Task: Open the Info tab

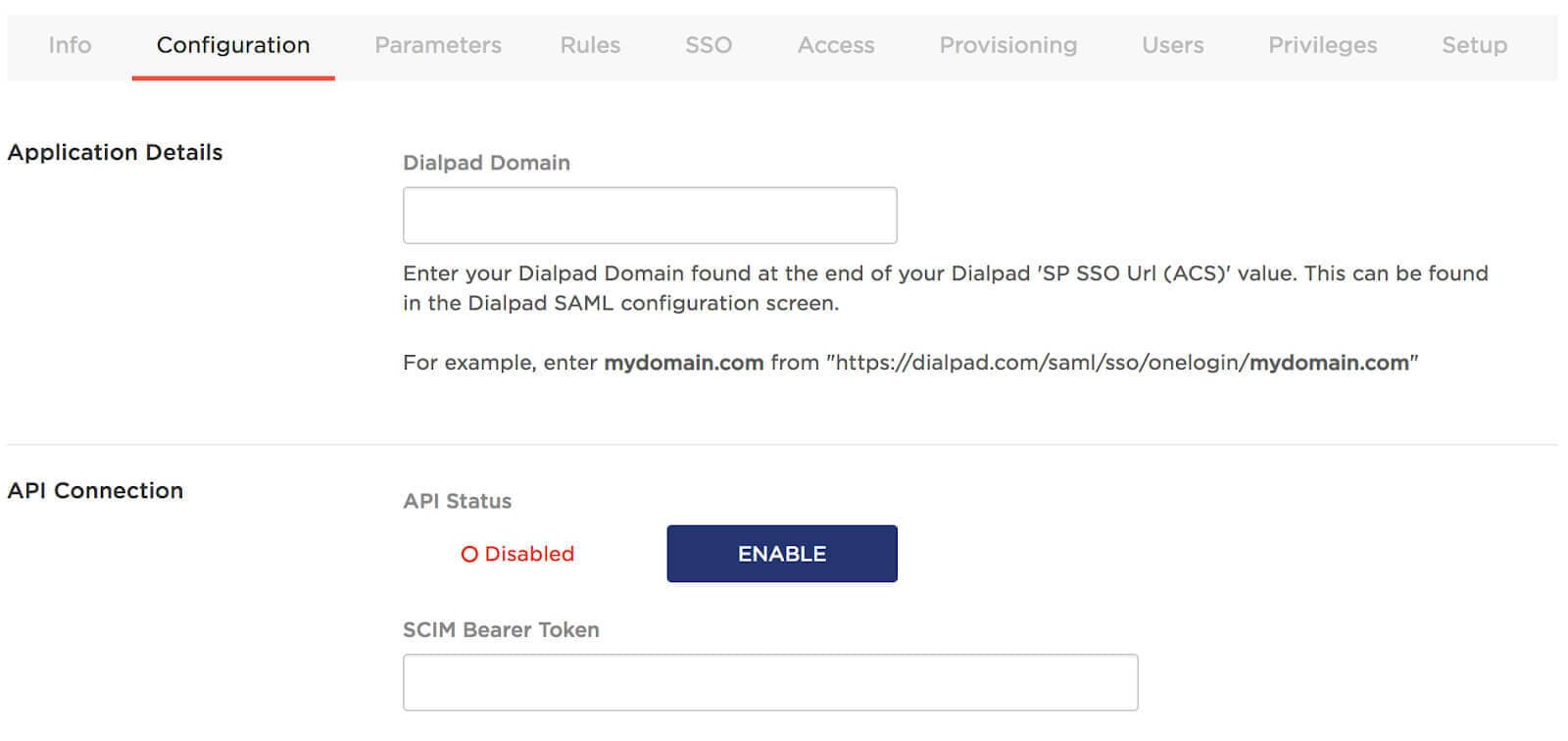Action: click(70, 45)
